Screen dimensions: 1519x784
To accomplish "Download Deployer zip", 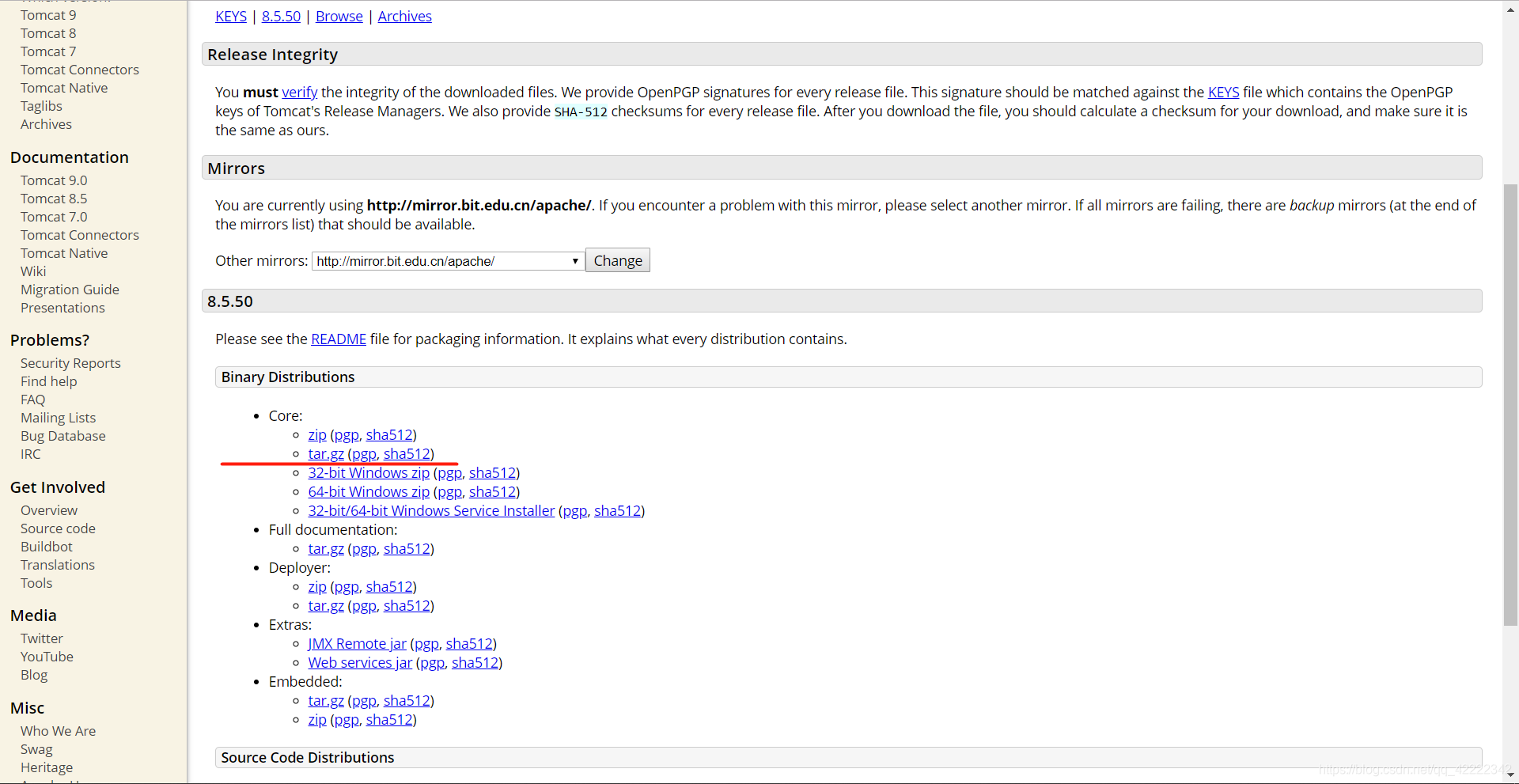I will pyautogui.click(x=317, y=587).
